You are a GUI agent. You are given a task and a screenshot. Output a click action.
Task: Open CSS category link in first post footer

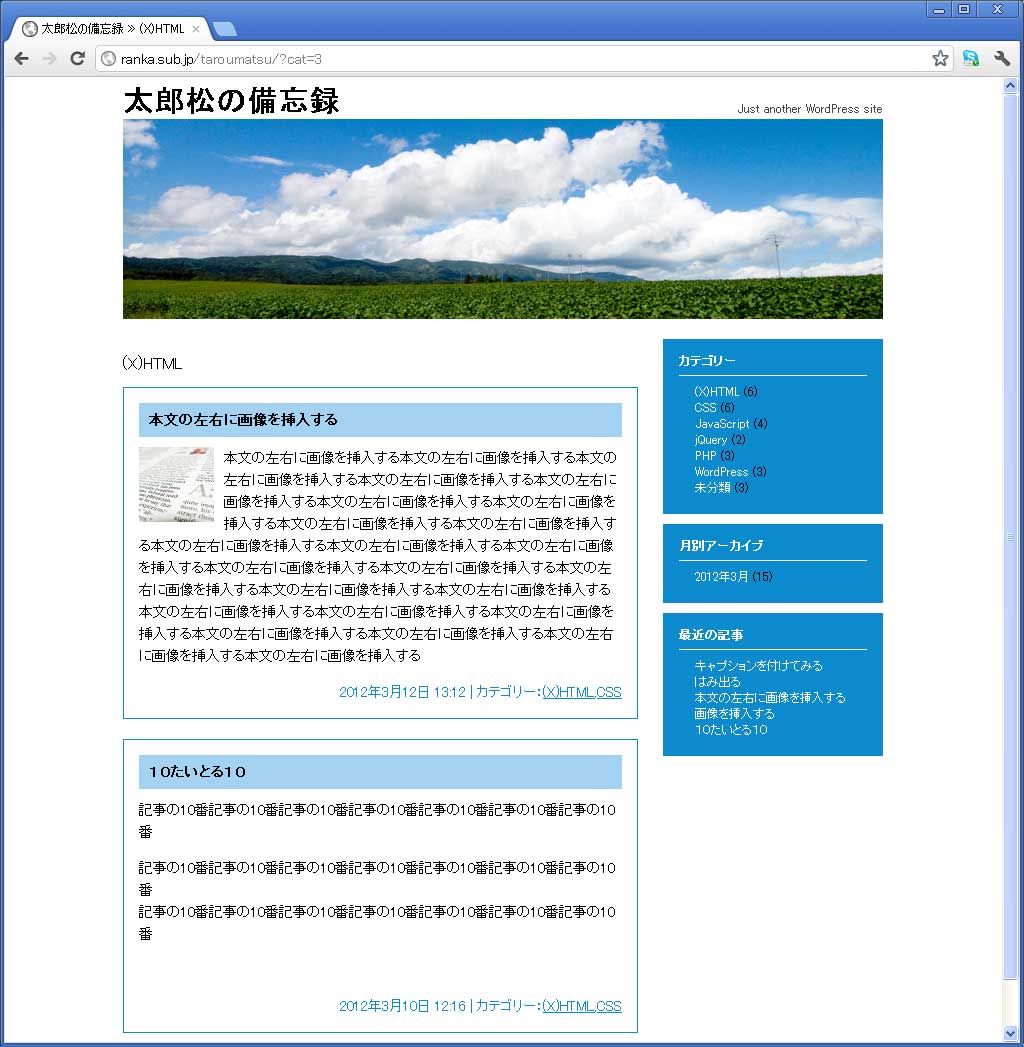click(x=609, y=692)
